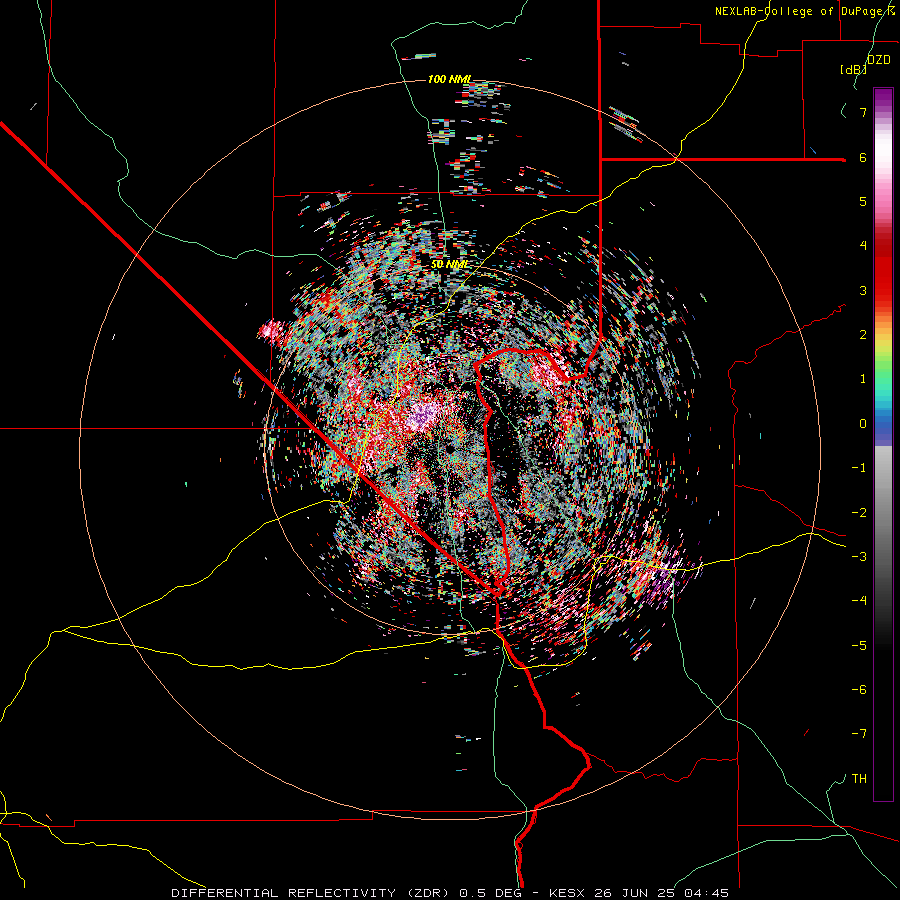Click the "50 NMI" range ring label
This screenshot has height=900, width=900.
click(449, 264)
